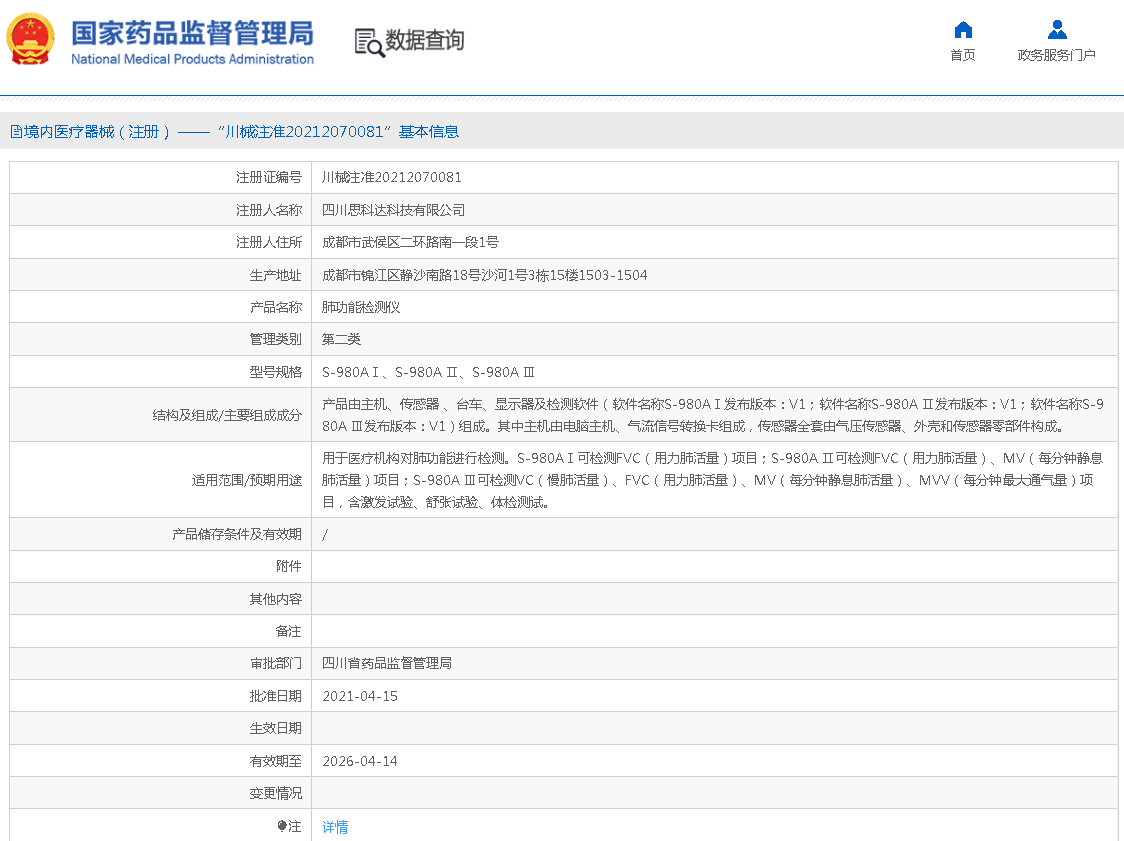Screen dimensions: 1124x841
Task: Click the expiry date 2026-04-14
Action: point(360,761)
